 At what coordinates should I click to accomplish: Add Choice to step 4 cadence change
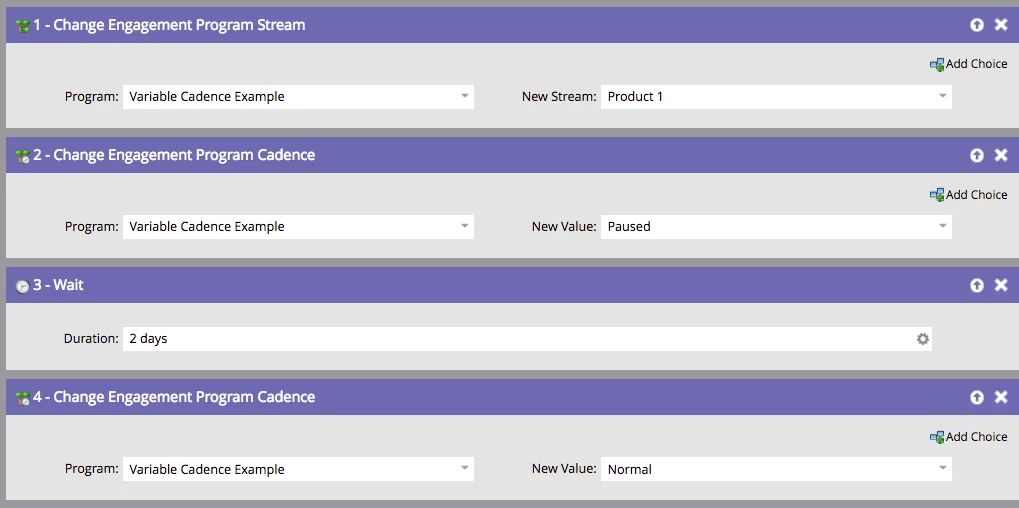click(x=968, y=437)
